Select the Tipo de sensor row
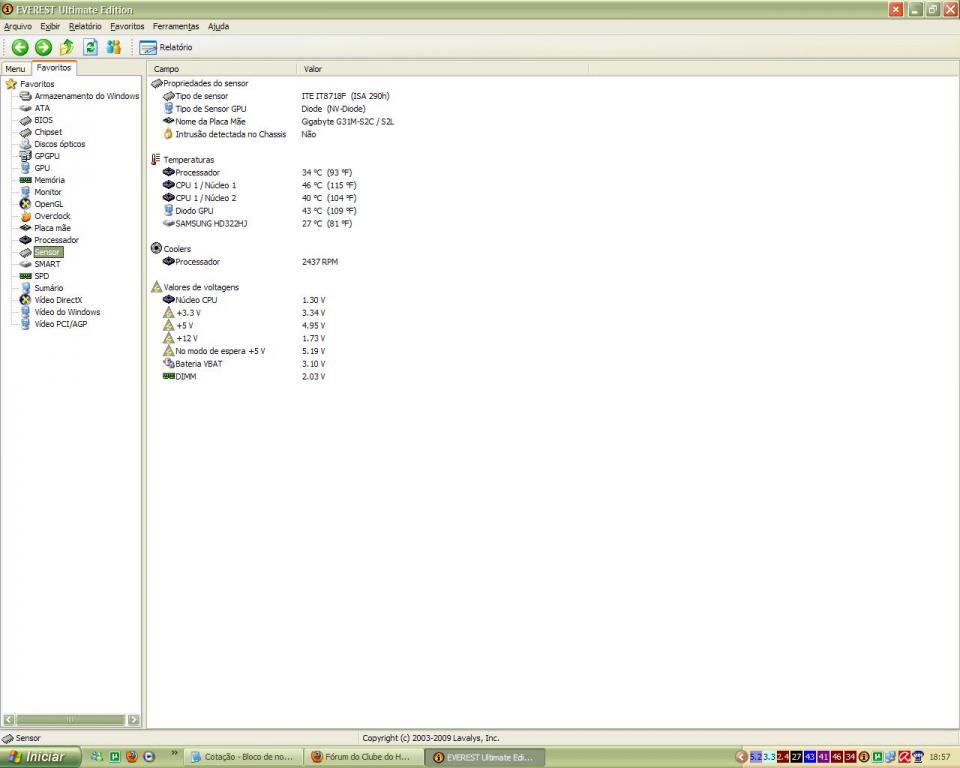Screen dimensions: 960x768 tap(276, 96)
